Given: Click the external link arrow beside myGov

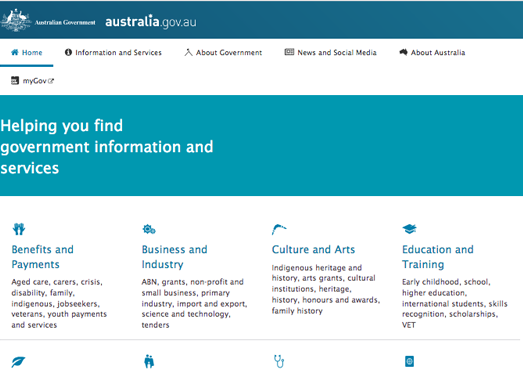Looking at the screenshot, I should pos(51,81).
